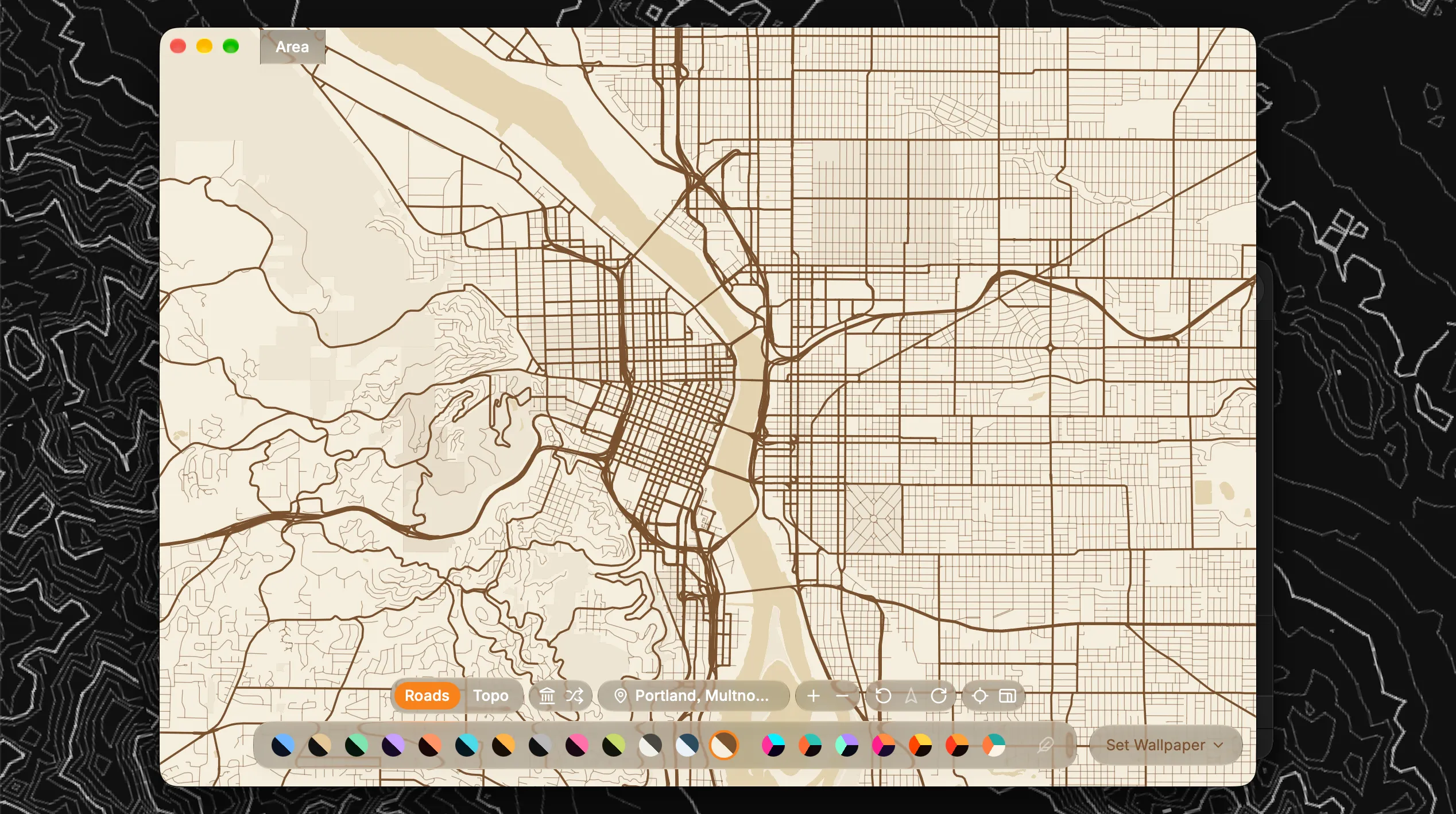This screenshot has width=1456, height=814.
Task: Pick the orange, teal and cream tri-color swatch
Action: tap(994, 745)
